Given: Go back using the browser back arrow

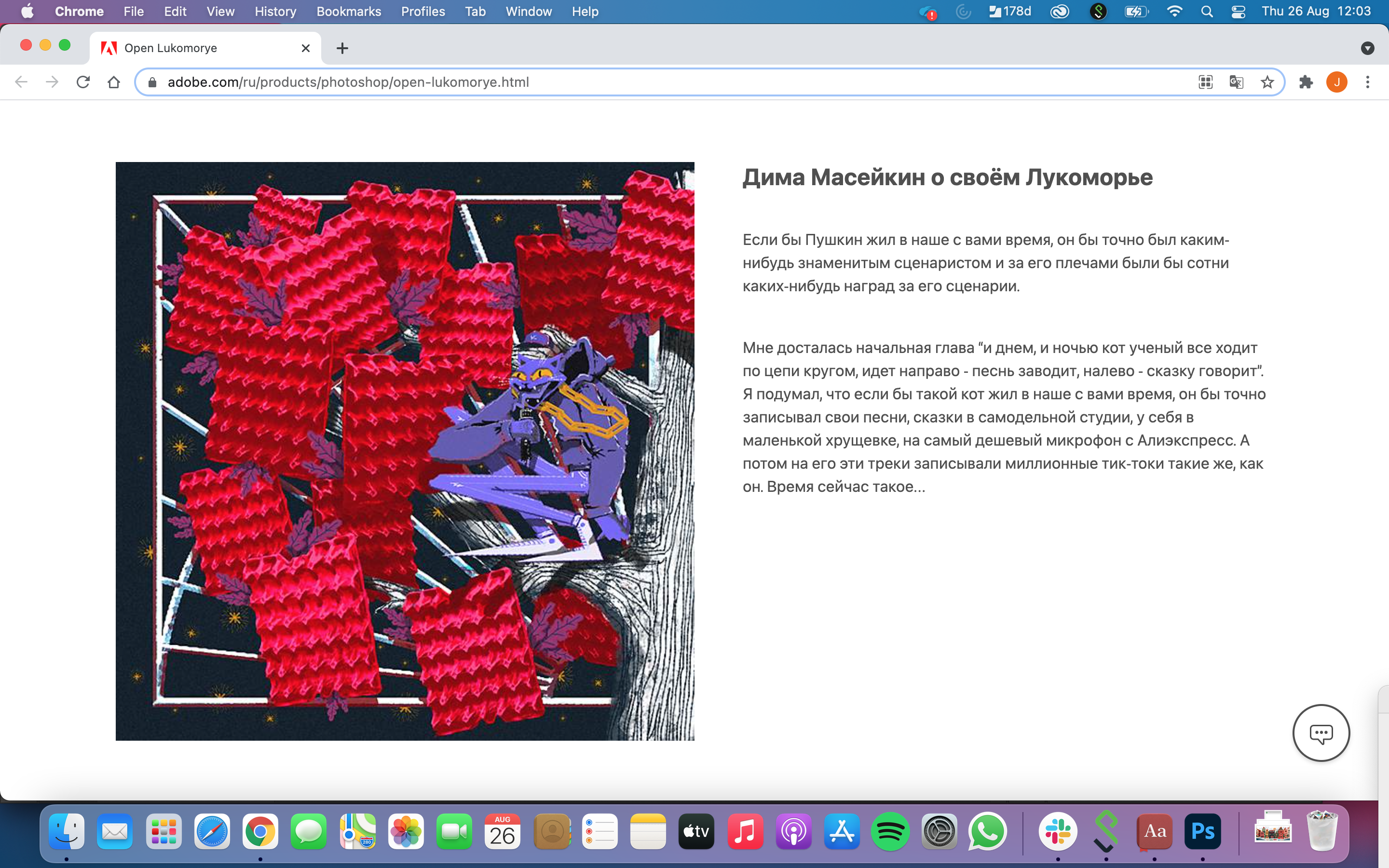Looking at the screenshot, I should coord(21,82).
